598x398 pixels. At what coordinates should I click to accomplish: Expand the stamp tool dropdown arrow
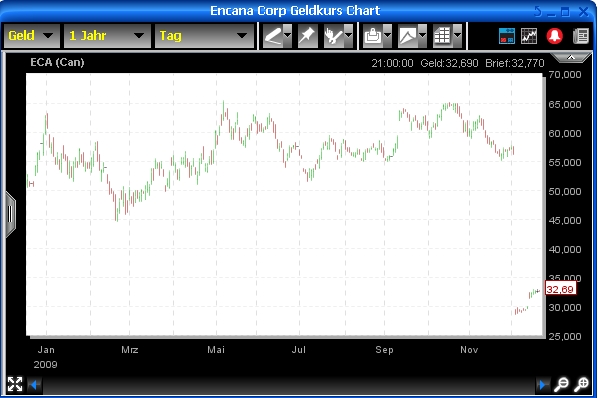tap(387, 36)
